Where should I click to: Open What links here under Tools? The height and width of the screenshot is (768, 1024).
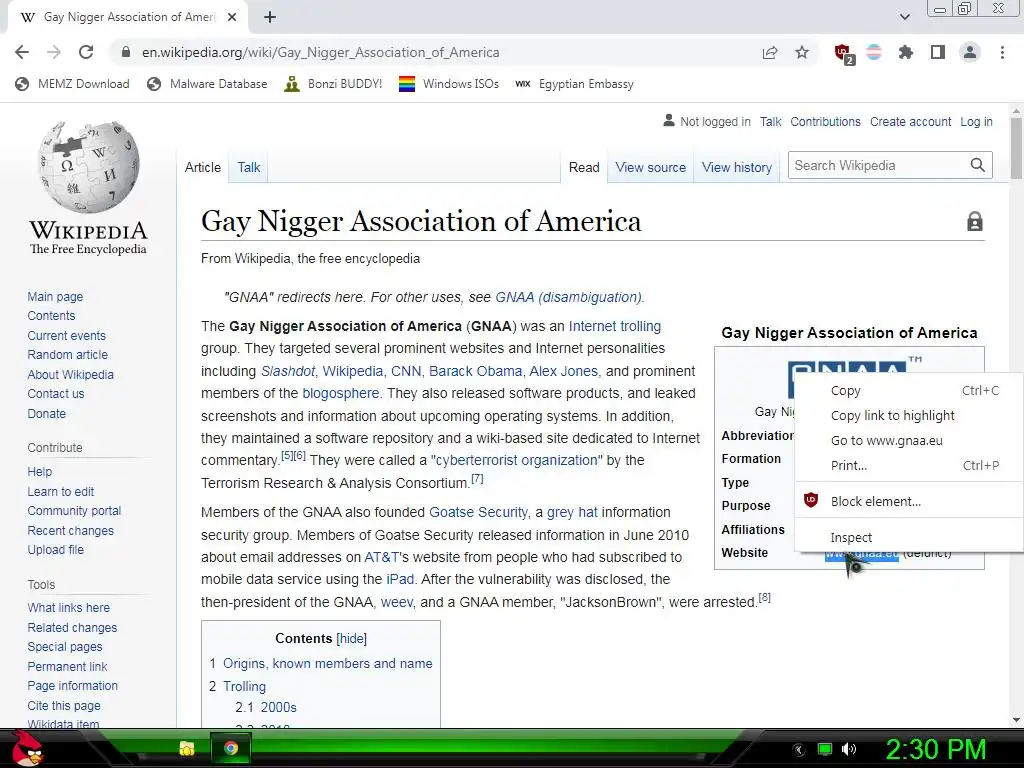pos(69,607)
